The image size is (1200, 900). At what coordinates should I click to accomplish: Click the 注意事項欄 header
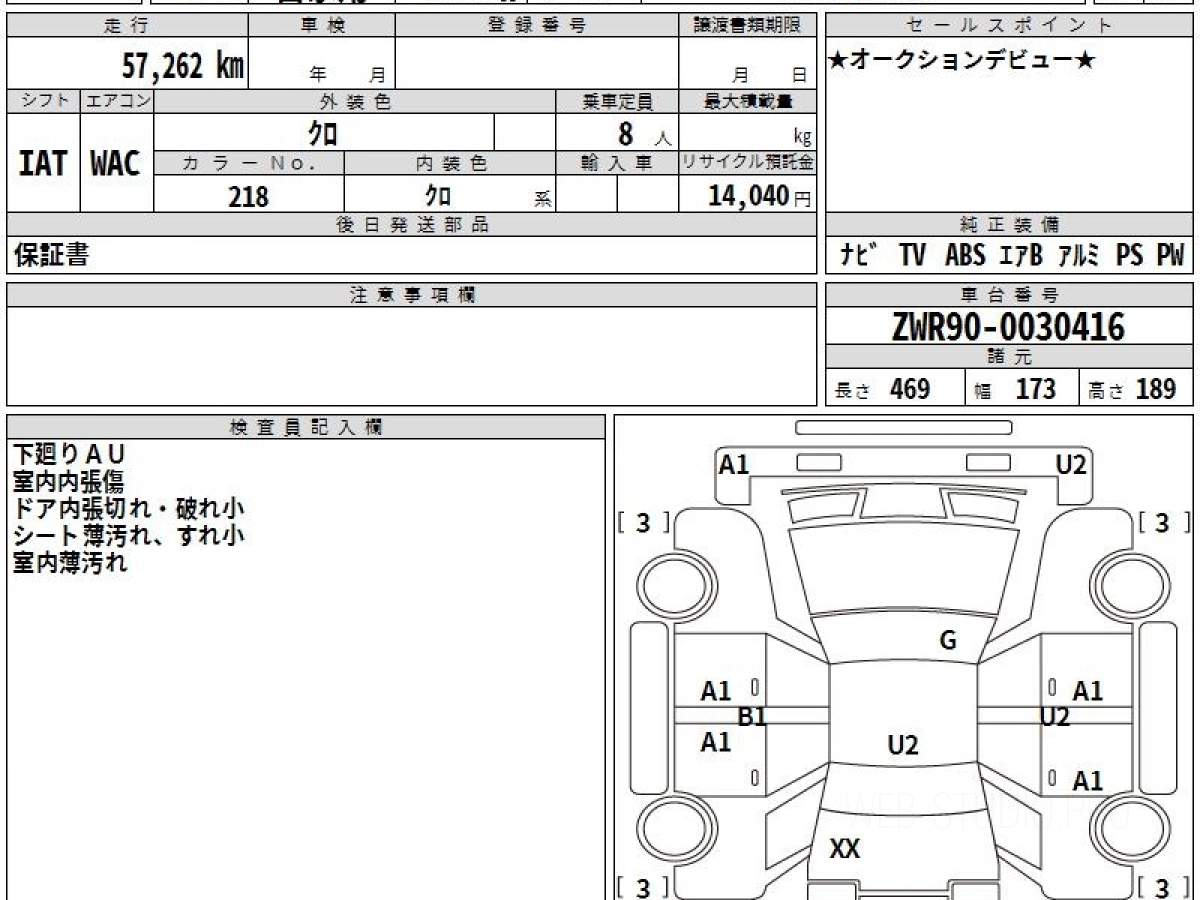pos(412,295)
